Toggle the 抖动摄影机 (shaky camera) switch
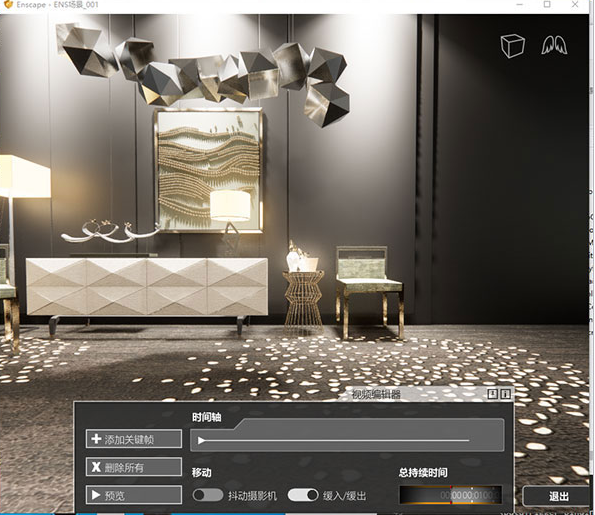Screen dimensions: 595x515 (208, 495)
